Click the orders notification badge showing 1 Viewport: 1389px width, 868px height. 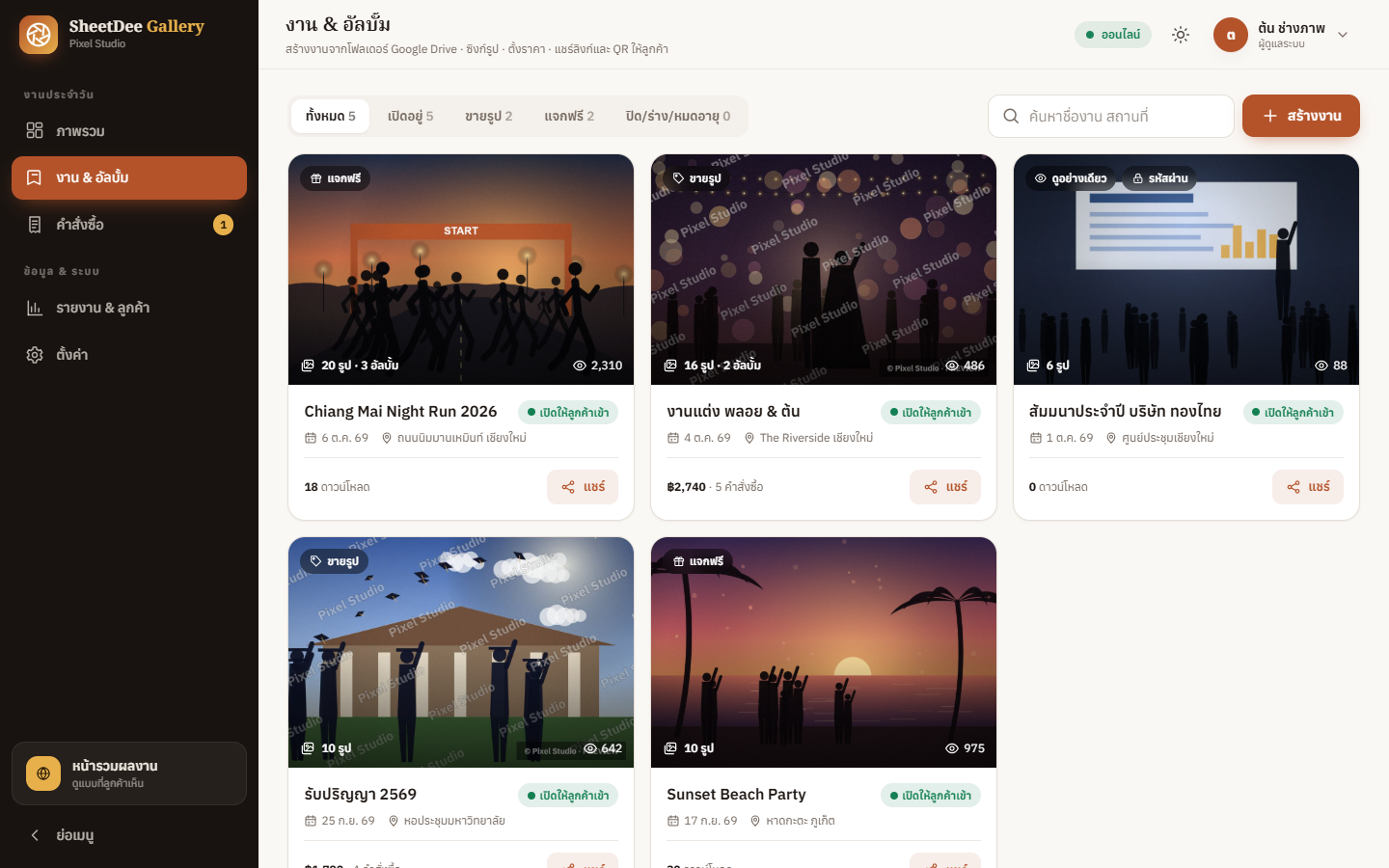point(223,225)
